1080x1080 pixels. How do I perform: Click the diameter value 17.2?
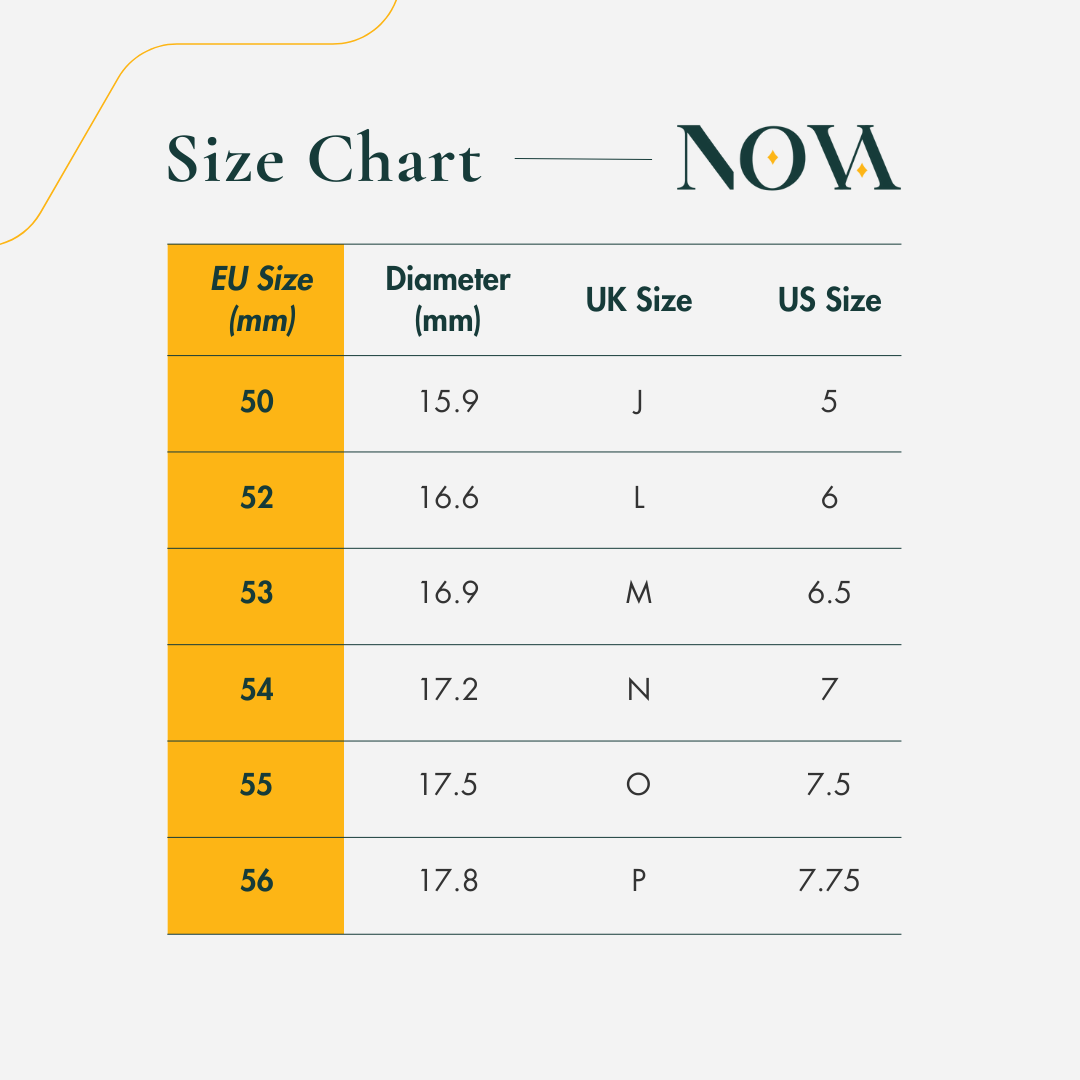[x=448, y=689]
